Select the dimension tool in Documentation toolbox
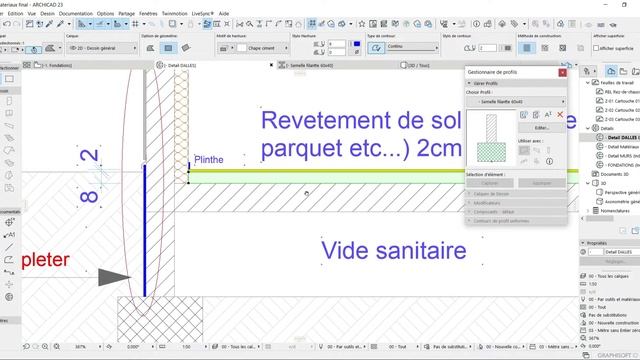The width and height of the screenshot is (640, 360). click(9, 222)
